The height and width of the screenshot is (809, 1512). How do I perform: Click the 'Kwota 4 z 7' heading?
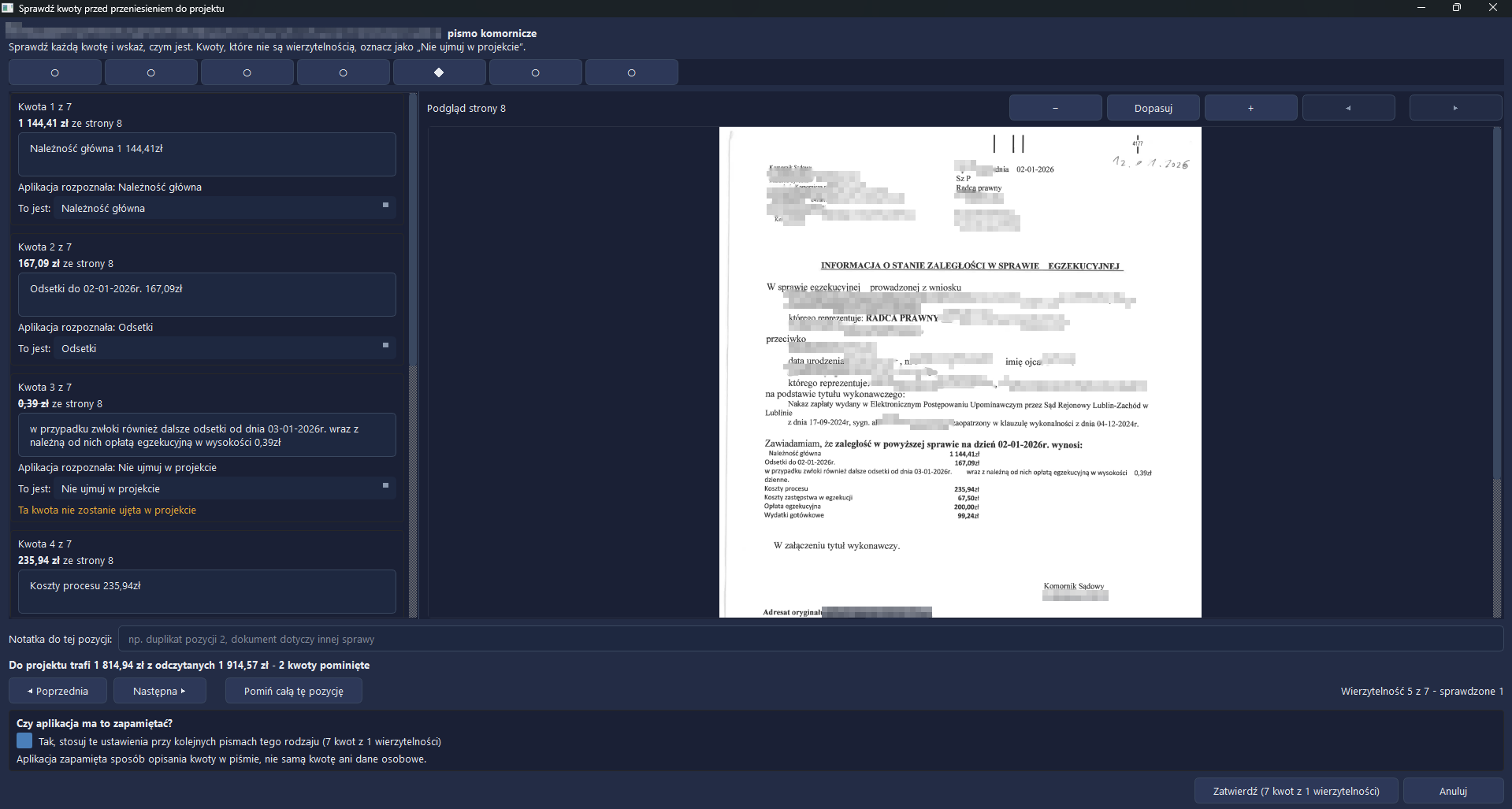pyautogui.click(x=45, y=544)
